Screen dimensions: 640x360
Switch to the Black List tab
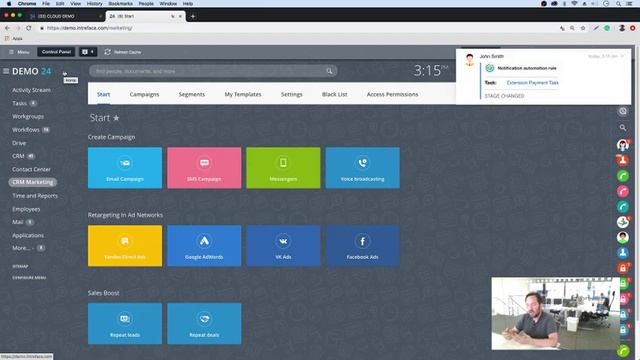[x=335, y=94]
